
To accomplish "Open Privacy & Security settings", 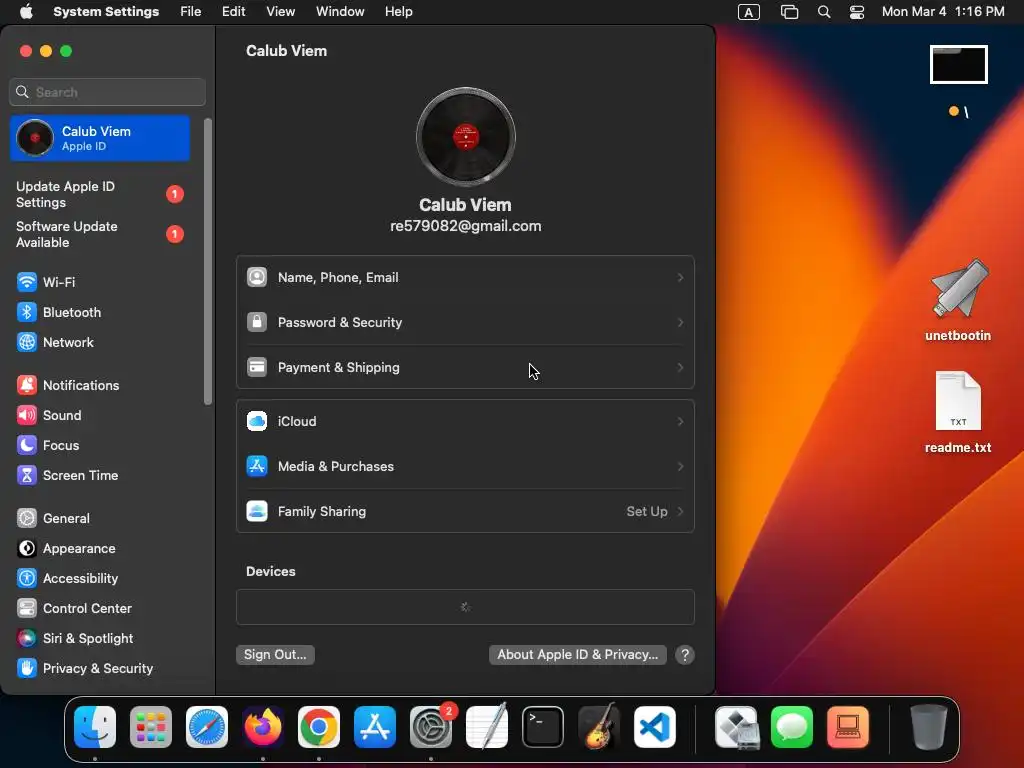I will (84, 669).
